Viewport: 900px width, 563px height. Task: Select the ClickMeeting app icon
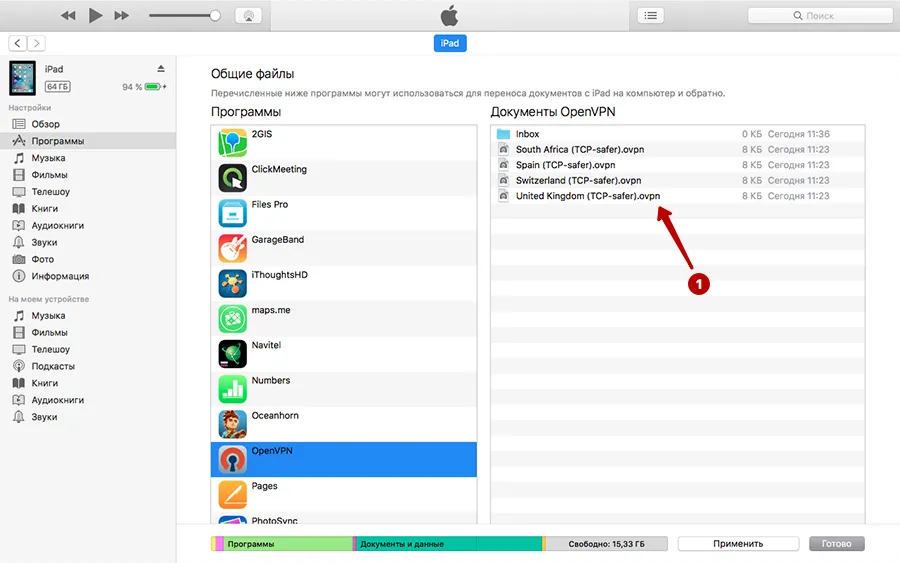(232, 178)
